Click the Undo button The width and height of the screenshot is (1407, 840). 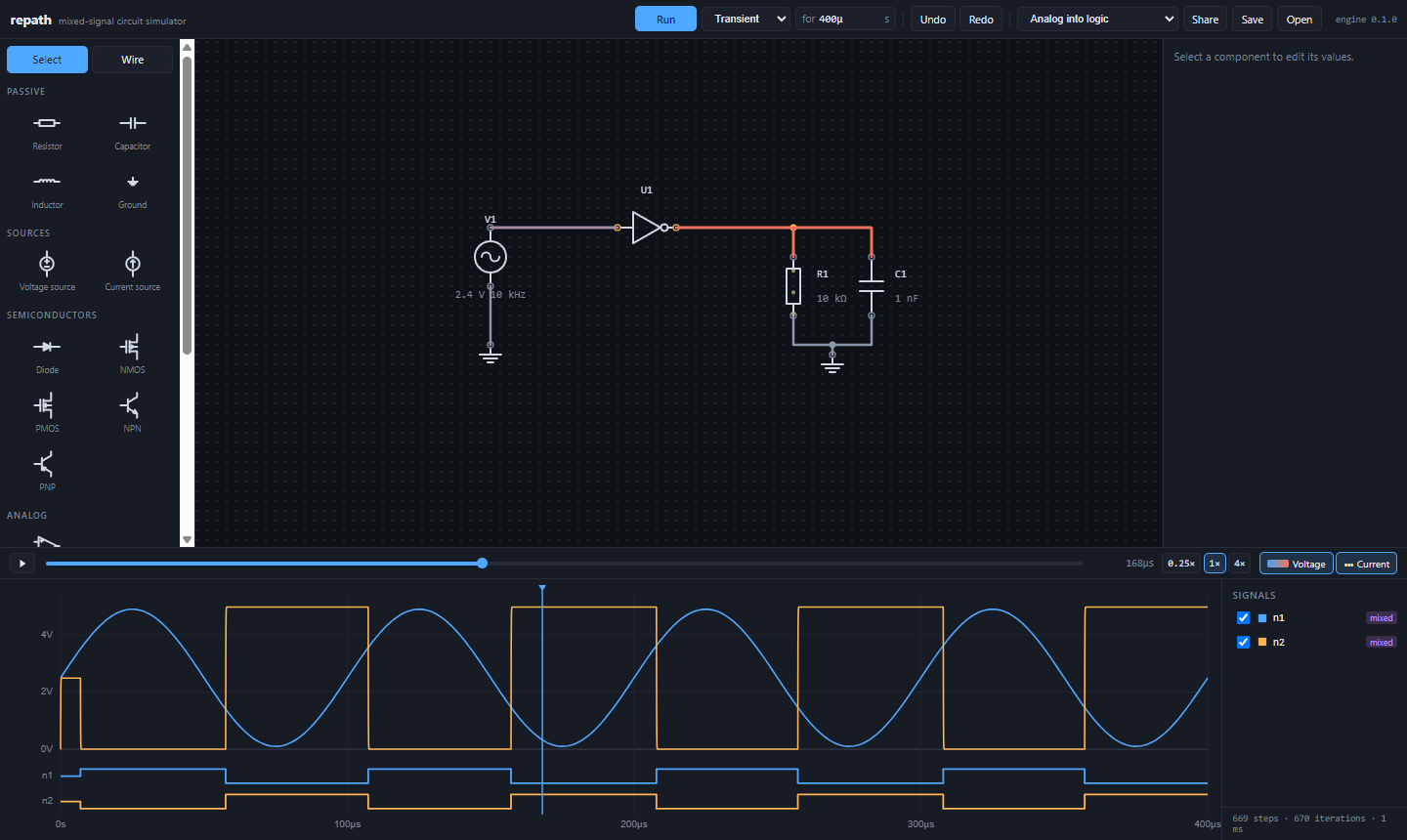pyautogui.click(x=933, y=19)
